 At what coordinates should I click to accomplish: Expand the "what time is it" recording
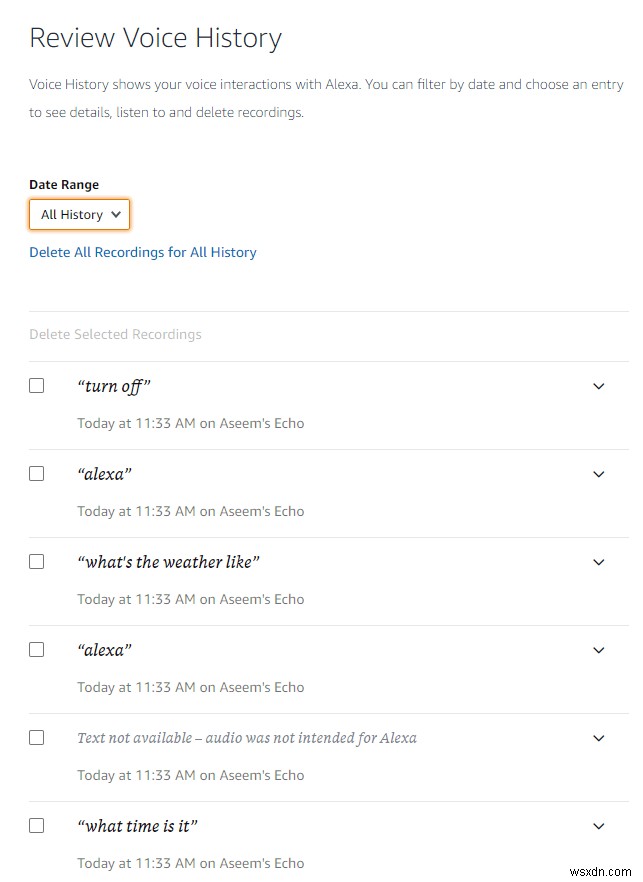[x=599, y=826]
